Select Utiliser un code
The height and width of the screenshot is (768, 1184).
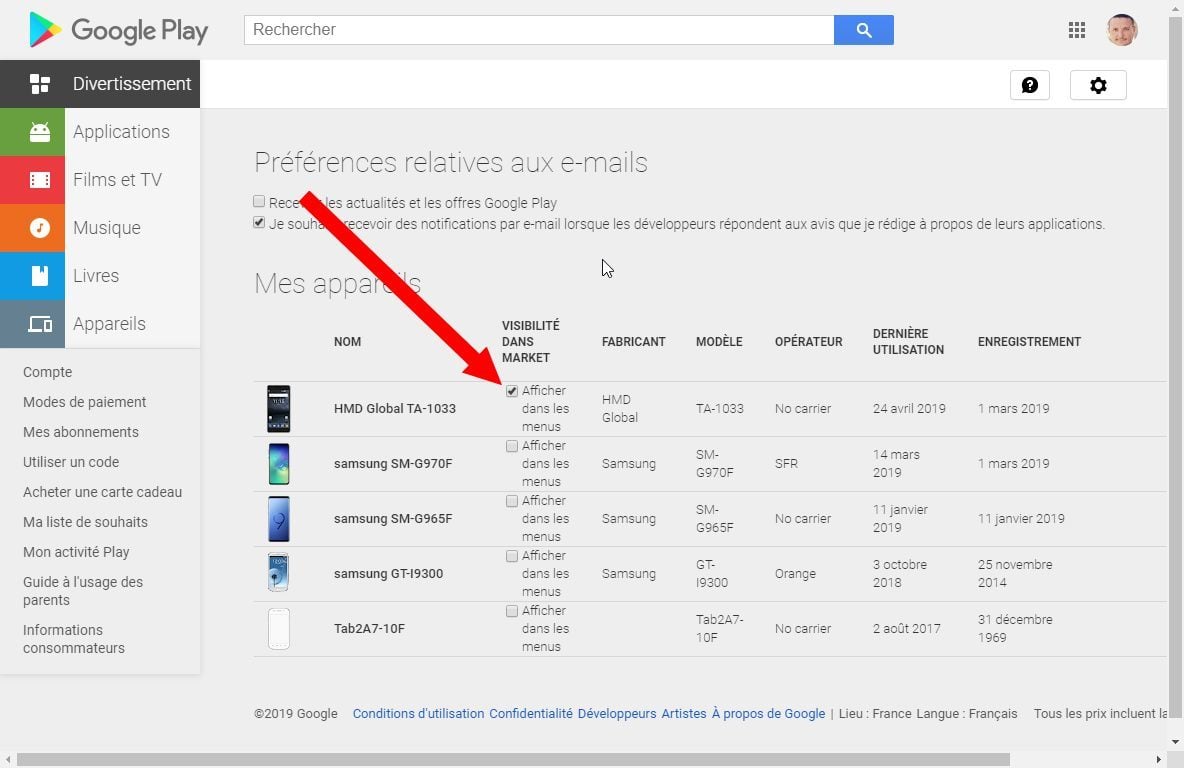pos(71,462)
